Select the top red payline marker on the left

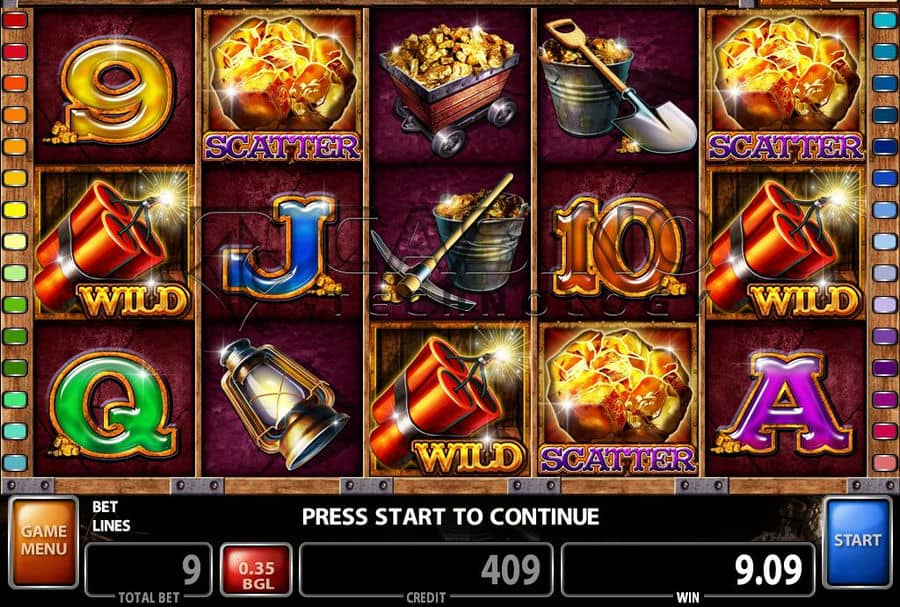click(x=14, y=20)
